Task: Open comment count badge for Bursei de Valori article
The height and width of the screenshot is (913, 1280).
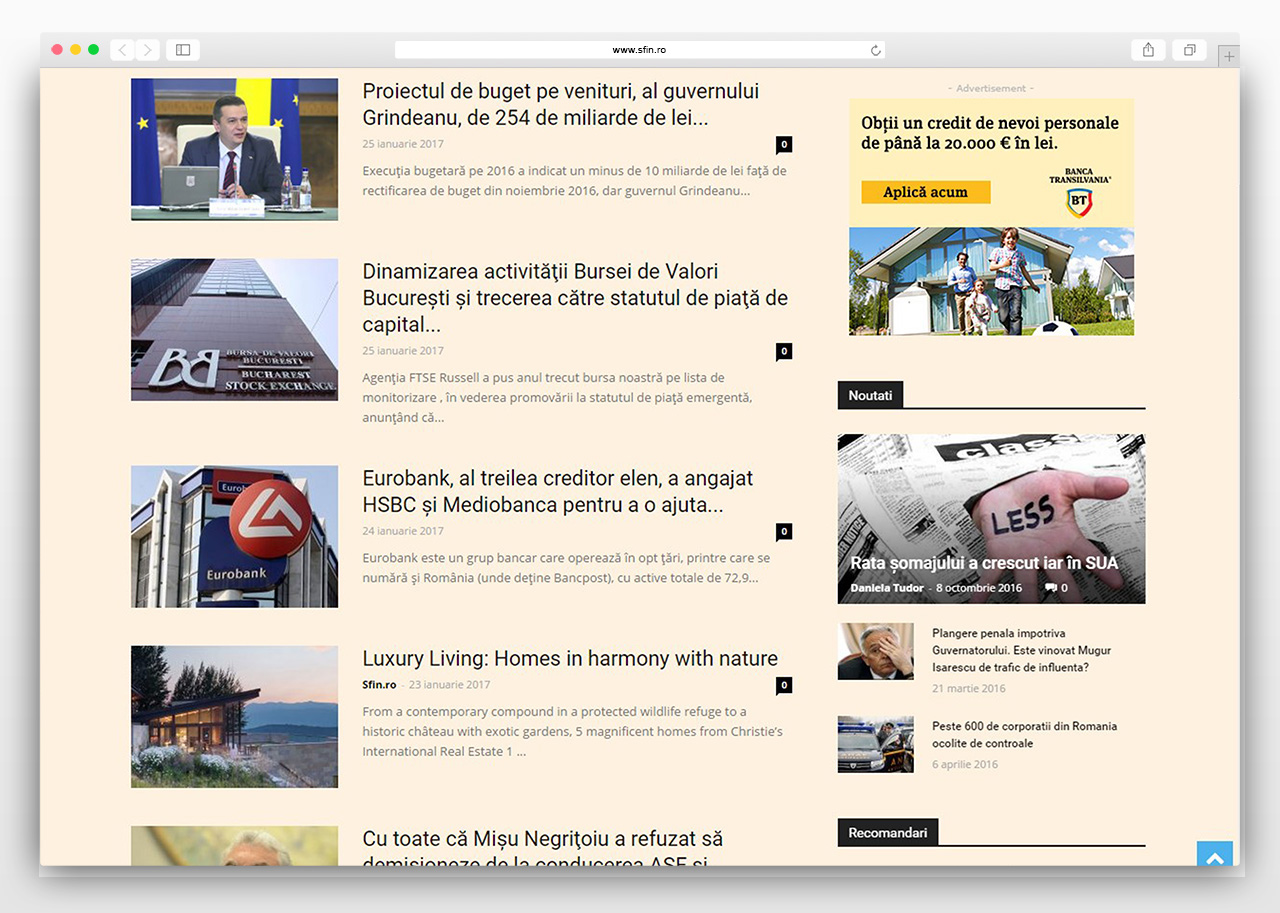Action: click(x=784, y=351)
